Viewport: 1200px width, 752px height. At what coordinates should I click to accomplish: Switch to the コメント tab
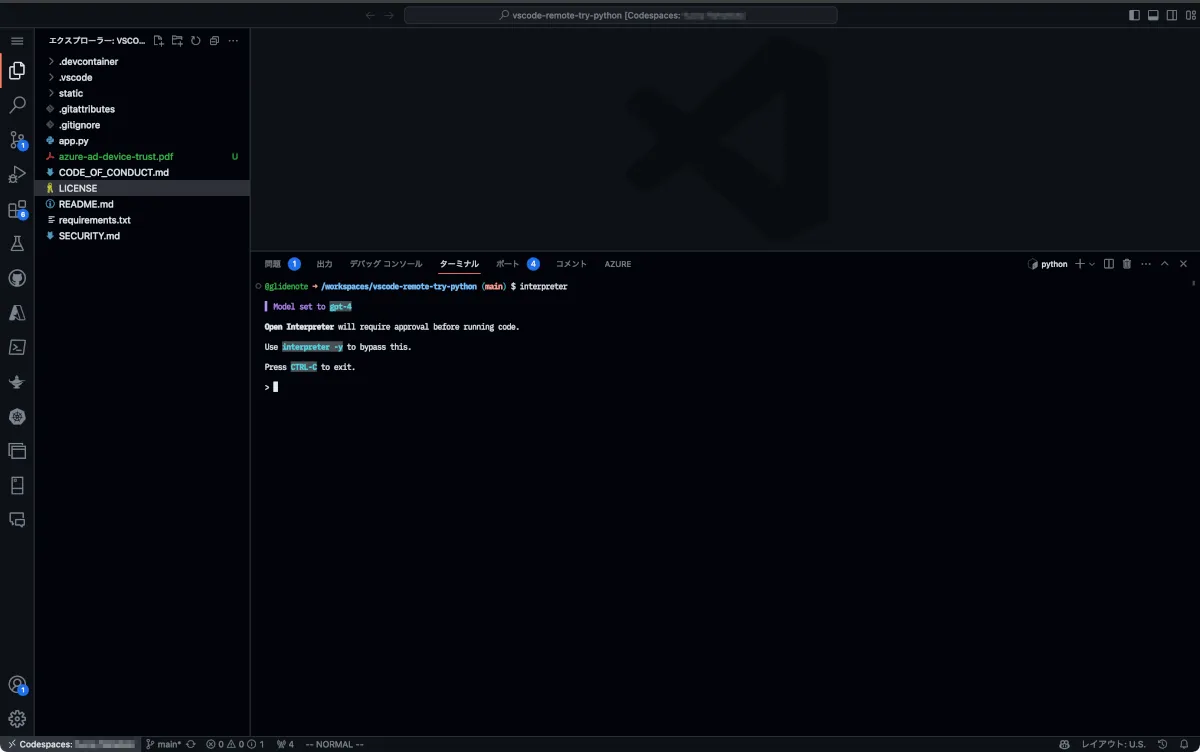[x=571, y=264]
